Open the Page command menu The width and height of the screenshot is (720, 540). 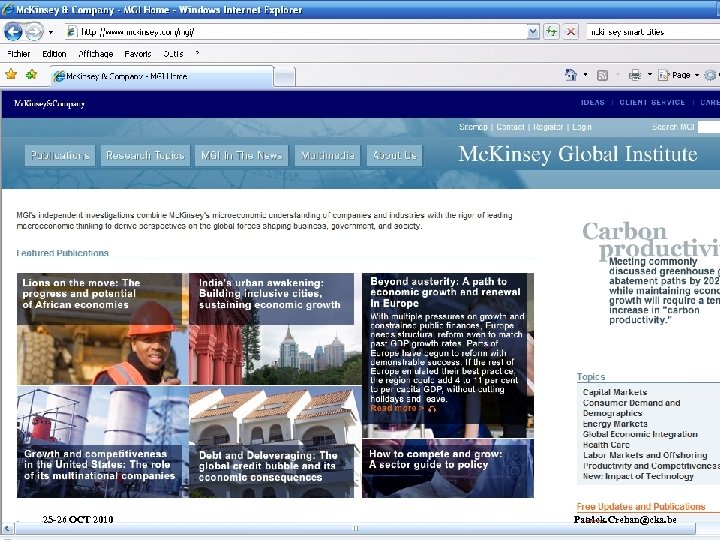(679, 75)
